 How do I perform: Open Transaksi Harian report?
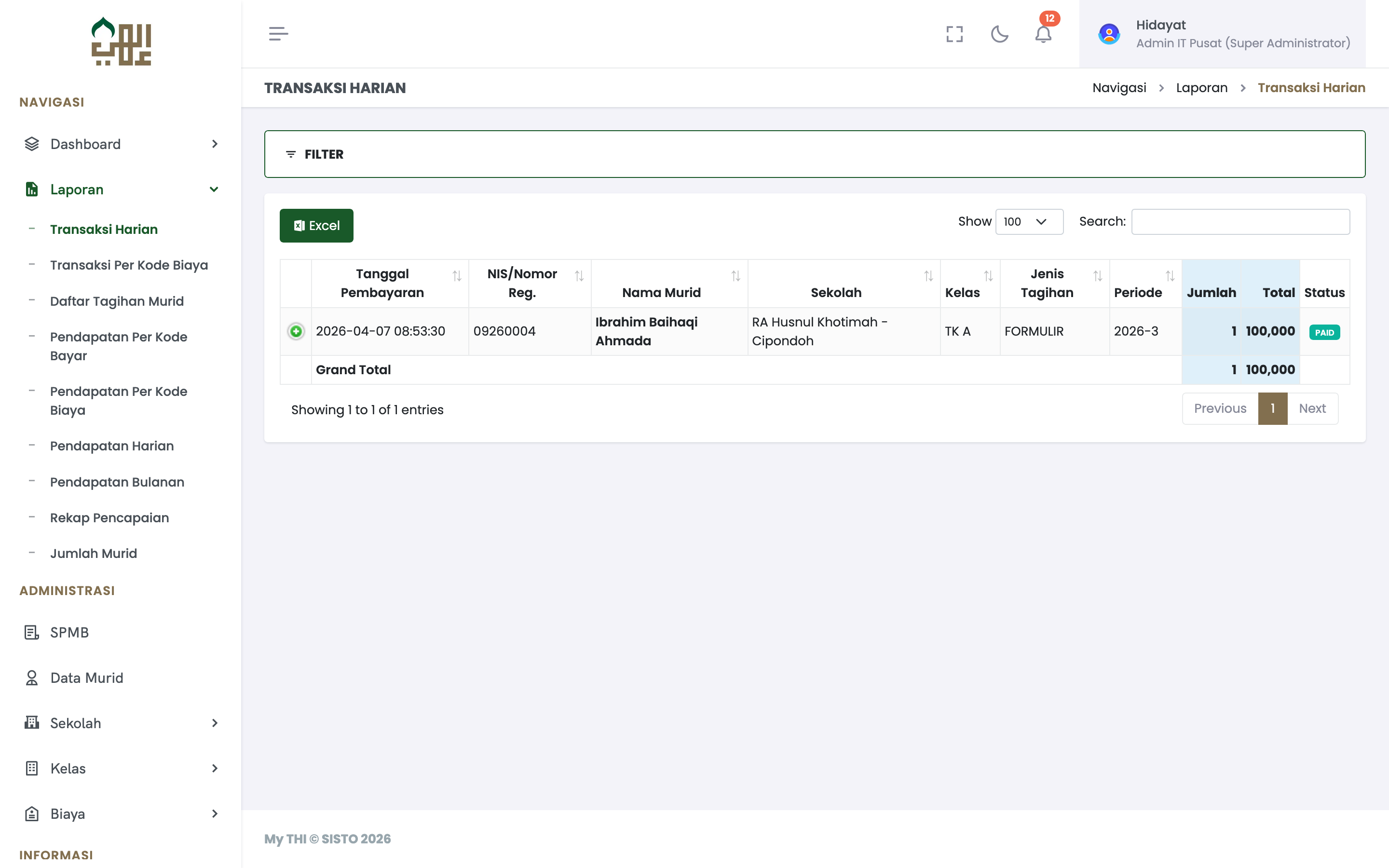(x=104, y=229)
